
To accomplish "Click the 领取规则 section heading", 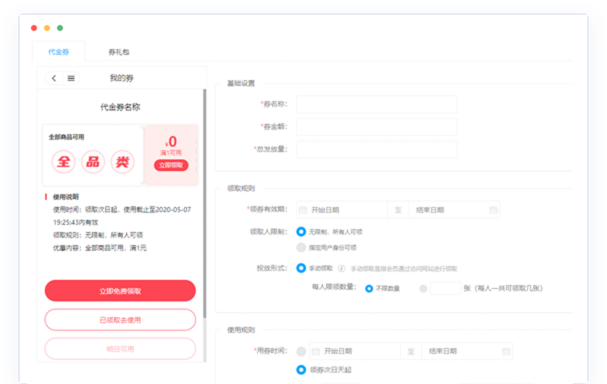I will coord(241,189).
